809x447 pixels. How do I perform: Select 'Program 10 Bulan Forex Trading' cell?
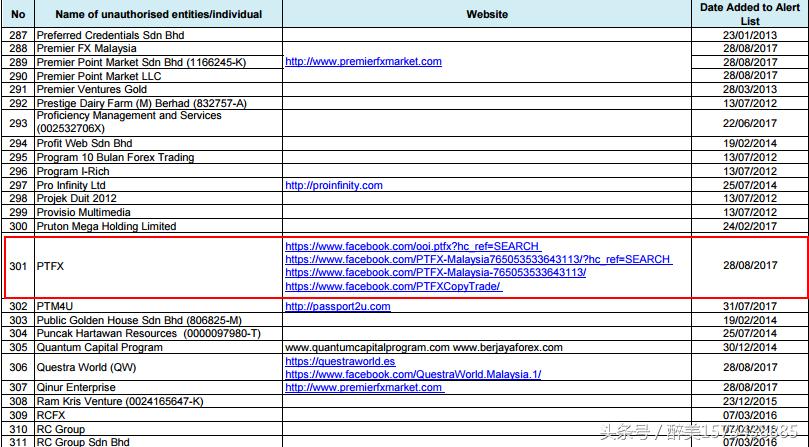158,157
